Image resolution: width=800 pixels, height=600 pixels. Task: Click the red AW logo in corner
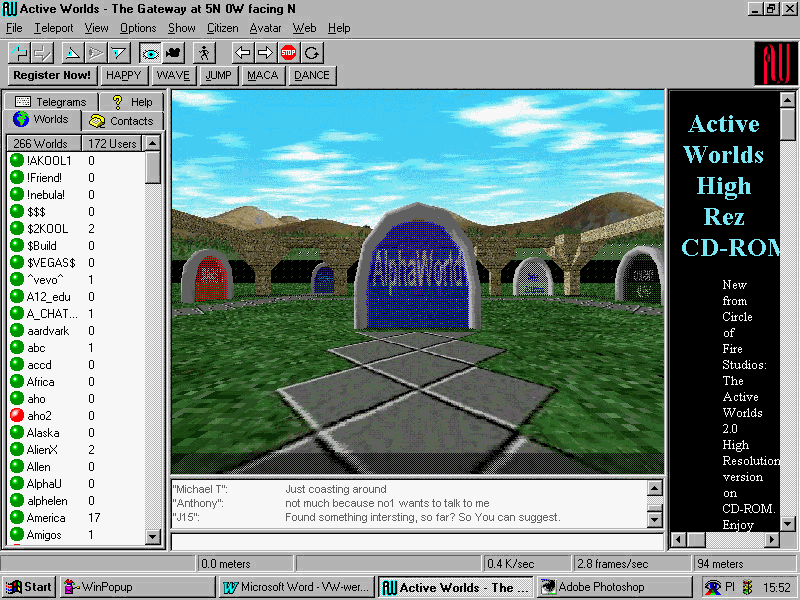(776, 63)
